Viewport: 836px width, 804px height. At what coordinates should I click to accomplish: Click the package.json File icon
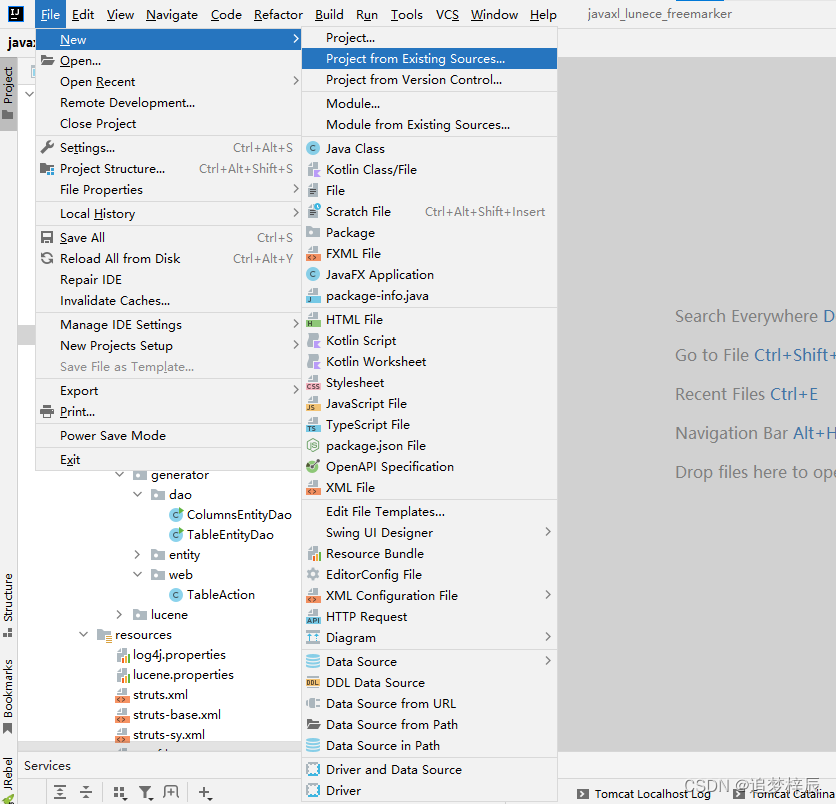[314, 446]
